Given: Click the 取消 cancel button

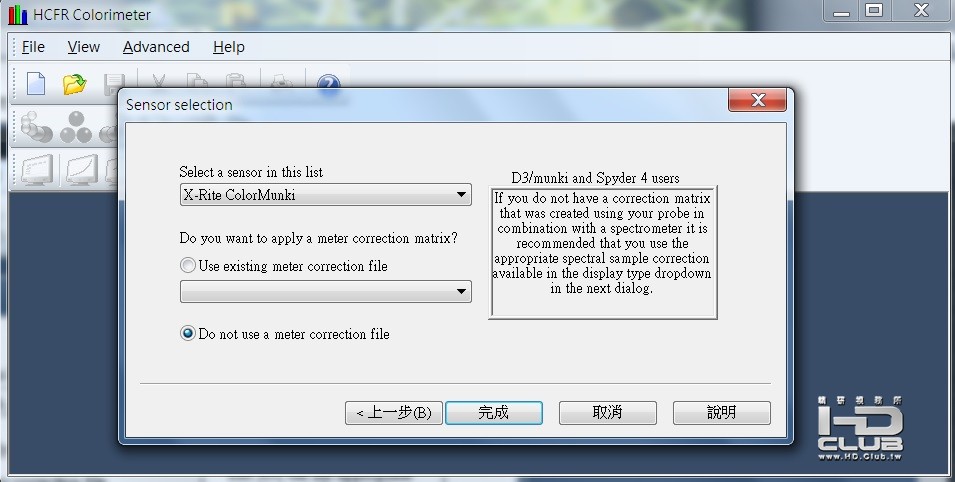Looking at the screenshot, I should point(607,413).
